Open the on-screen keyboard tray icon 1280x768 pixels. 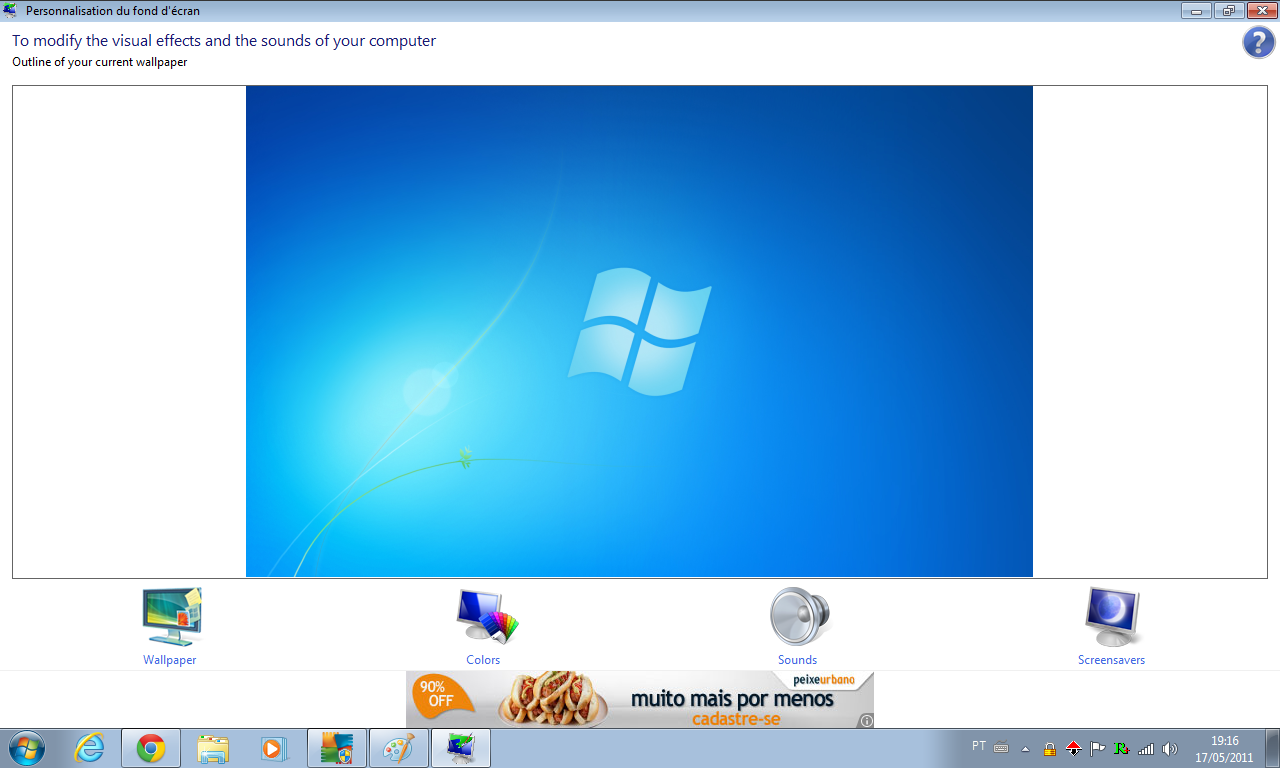[x=1001, y=749]
